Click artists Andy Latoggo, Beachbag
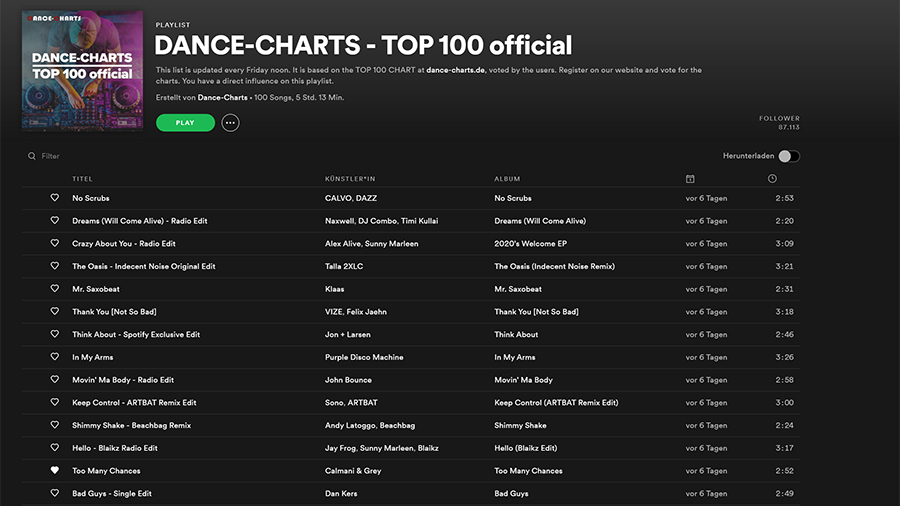 (x=370, y=425)
